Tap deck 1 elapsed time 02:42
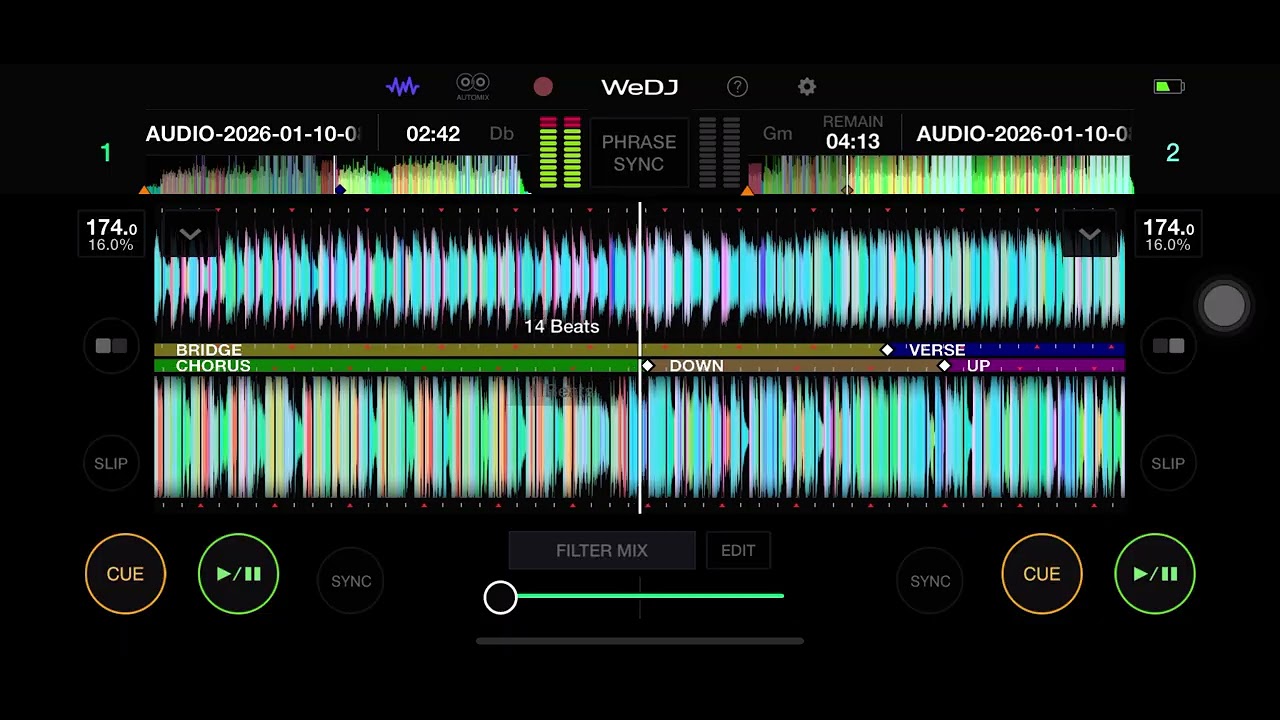This screenshot has width=1280, height=720. point(433,134)
